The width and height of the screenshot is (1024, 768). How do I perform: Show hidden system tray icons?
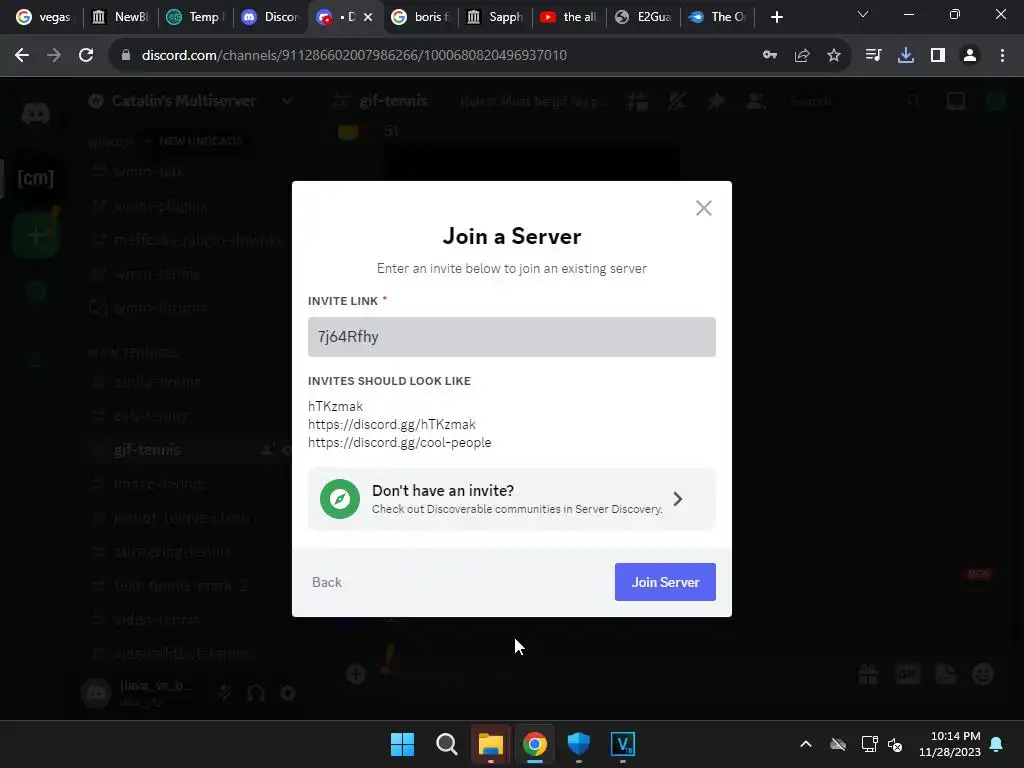[x=806, y=744]
